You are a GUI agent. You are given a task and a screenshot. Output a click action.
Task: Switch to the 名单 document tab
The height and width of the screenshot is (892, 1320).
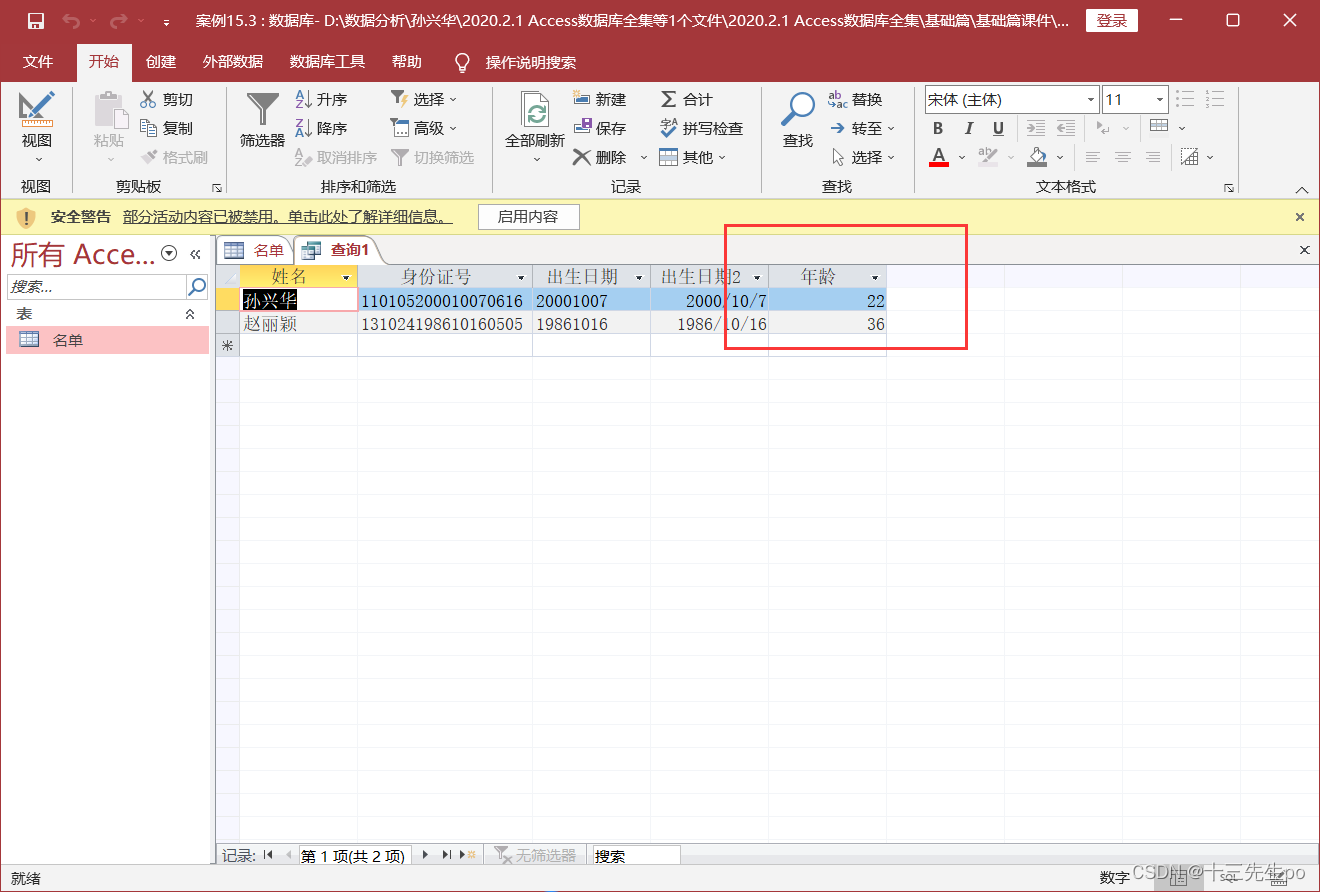[x=255, y=250]
